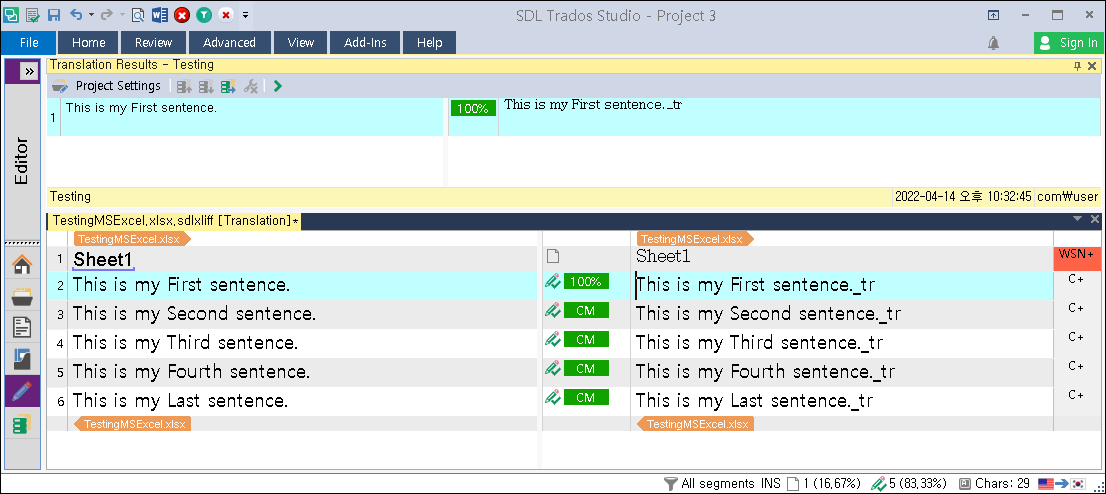Viewport: 1106px width, 494px height.
Task: Click the WSN+ structure label
Action: click(x=1076, y=254)
